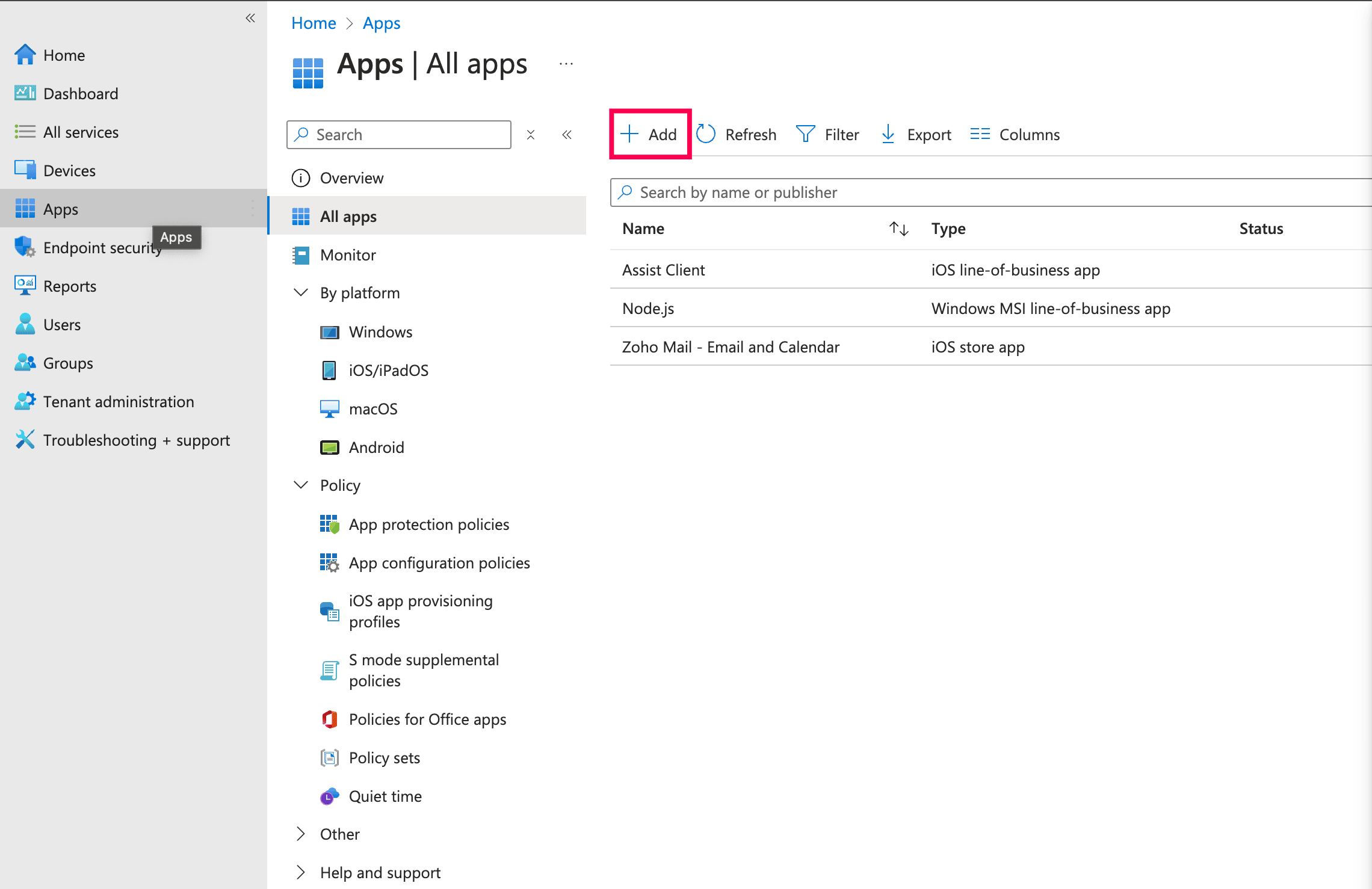Expand the Other section
Screen dimensions: 1372x889
[301, 834]
